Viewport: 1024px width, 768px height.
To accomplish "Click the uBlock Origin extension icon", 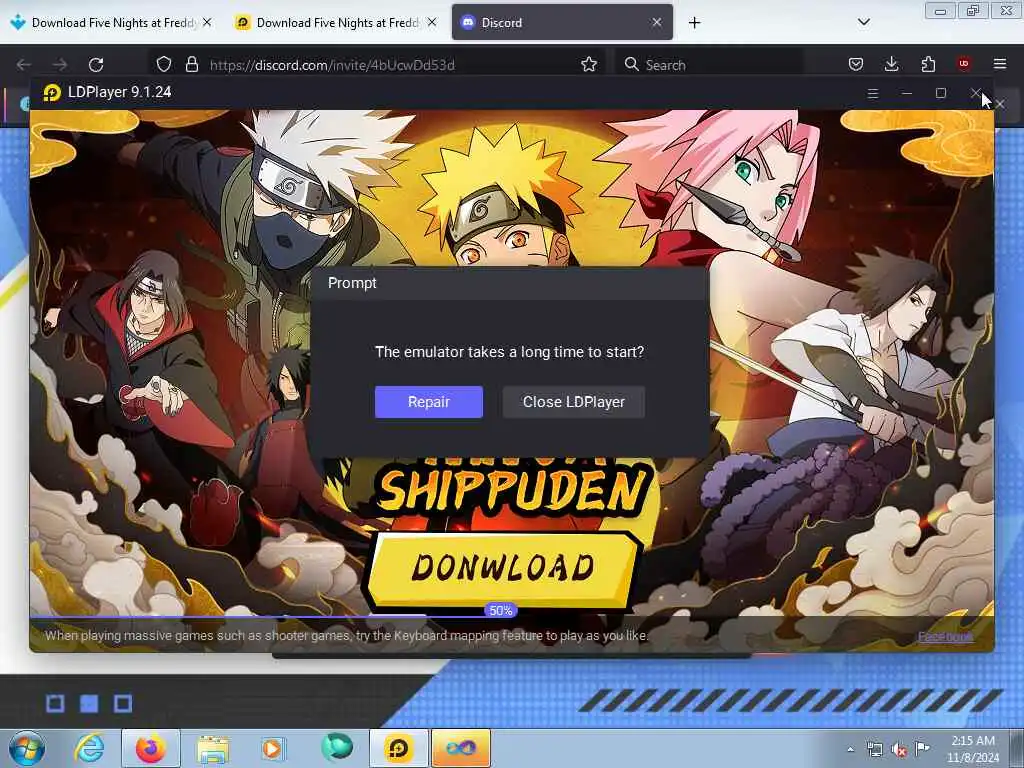I will [x=964, y=64].
